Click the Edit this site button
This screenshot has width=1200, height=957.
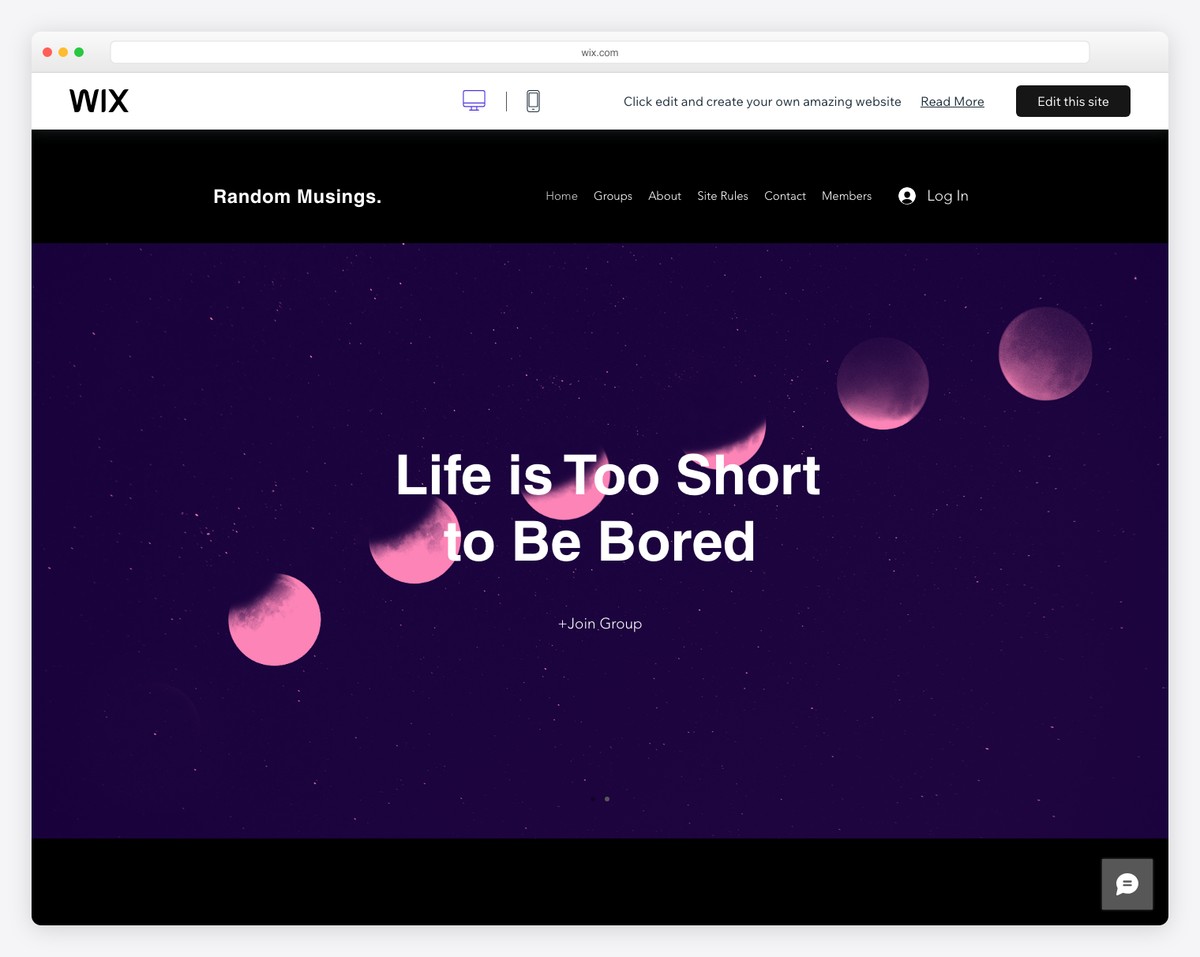pyautogui.click(x=1072, y=100)
